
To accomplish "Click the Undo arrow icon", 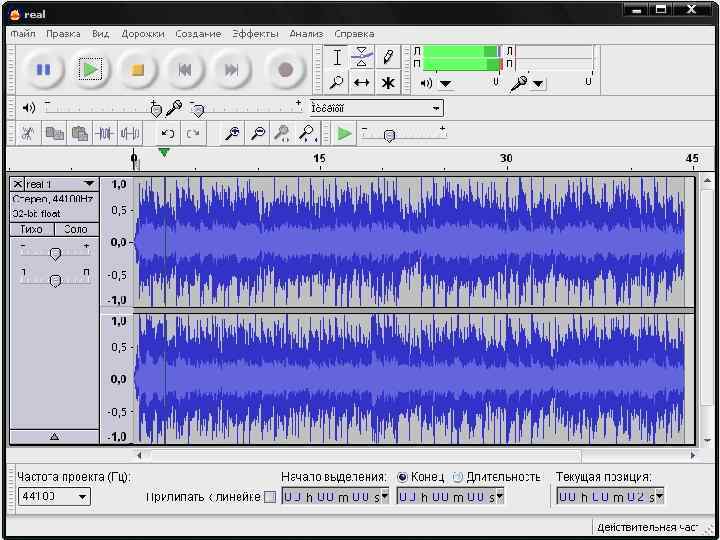I will tap(167, 133).
